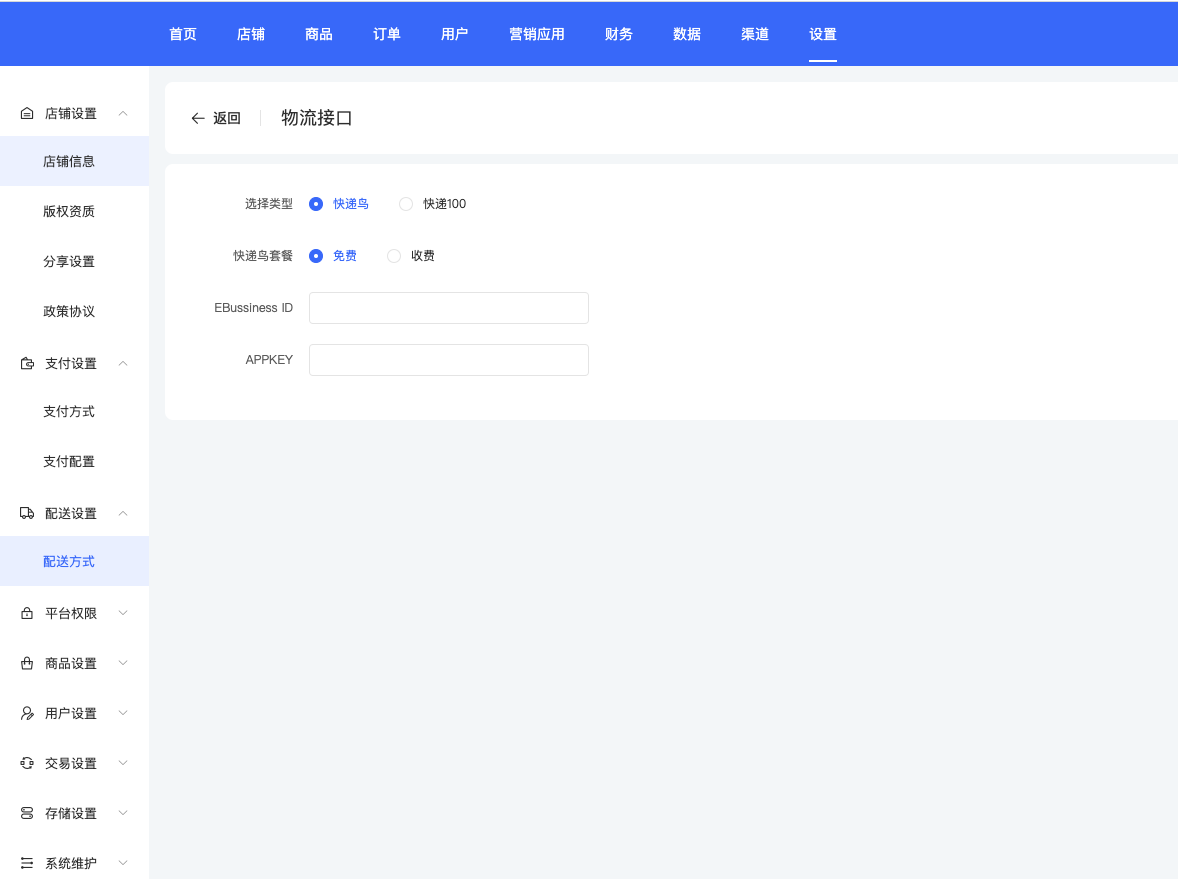
Task: Expand the 平台权限 chevron arrow
Action: coord(123,613)
